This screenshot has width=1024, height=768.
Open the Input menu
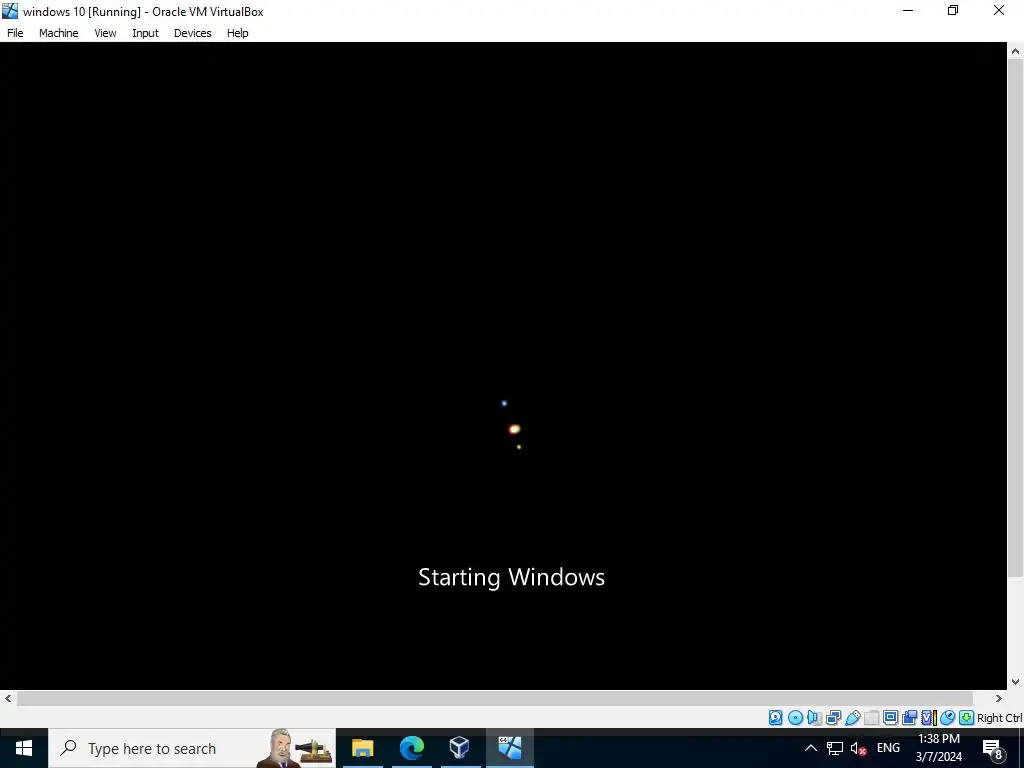pyautogui.click(x=145, y=33)
